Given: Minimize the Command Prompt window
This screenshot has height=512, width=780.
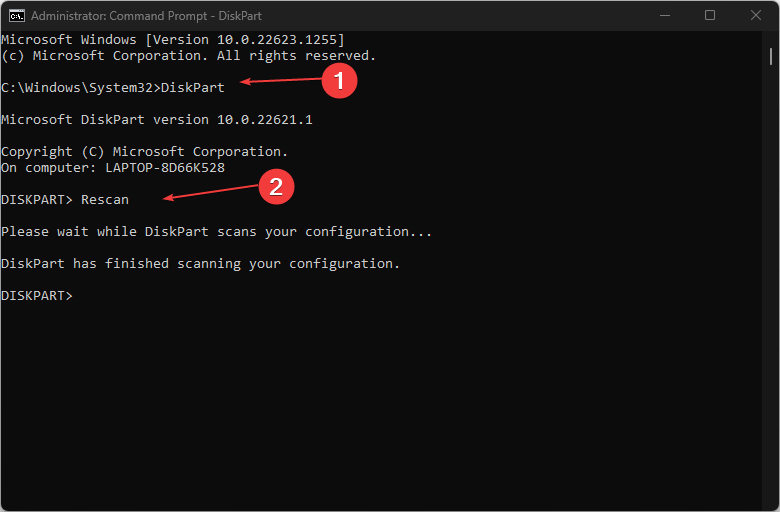Looking at the screenshot, I should click(x=665, y=16).
